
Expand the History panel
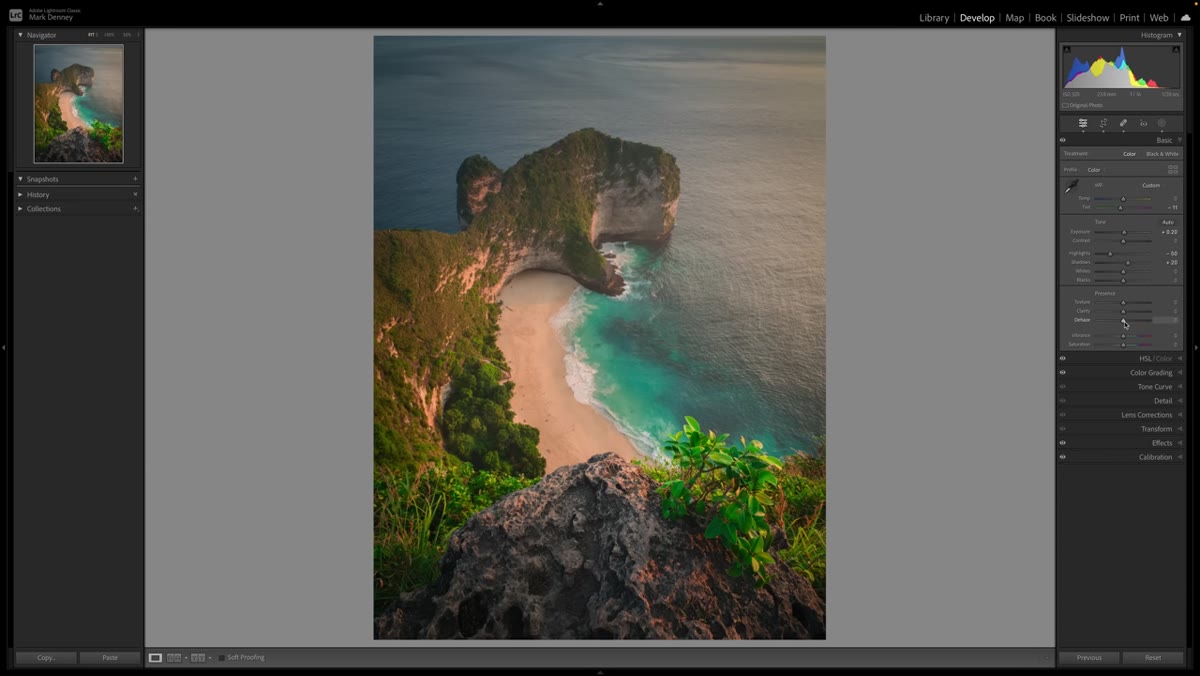(20, 194)
